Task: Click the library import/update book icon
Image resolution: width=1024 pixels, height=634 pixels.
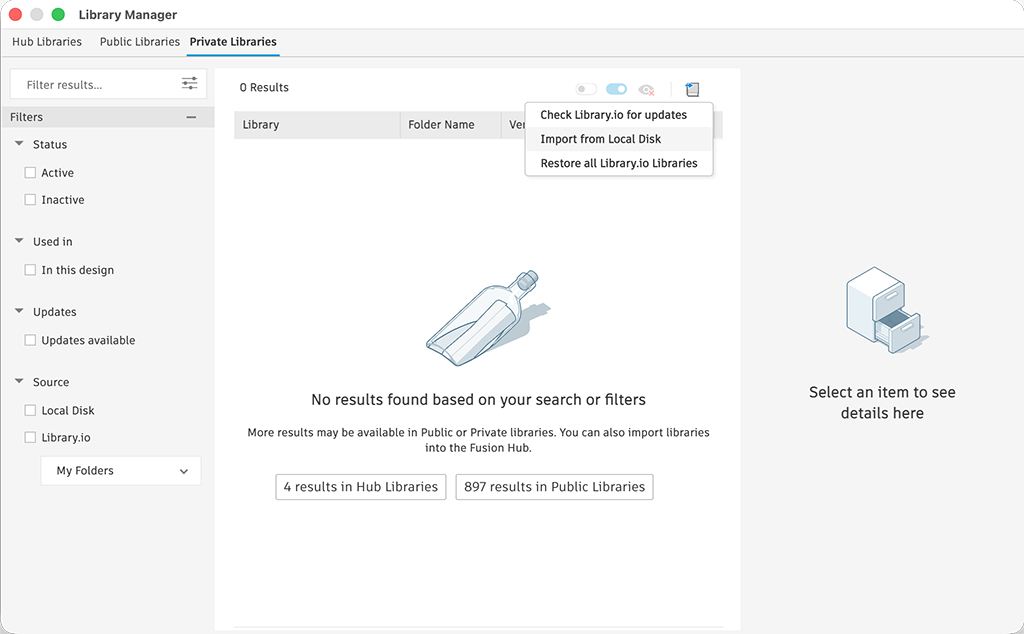Action: (693, 89)
